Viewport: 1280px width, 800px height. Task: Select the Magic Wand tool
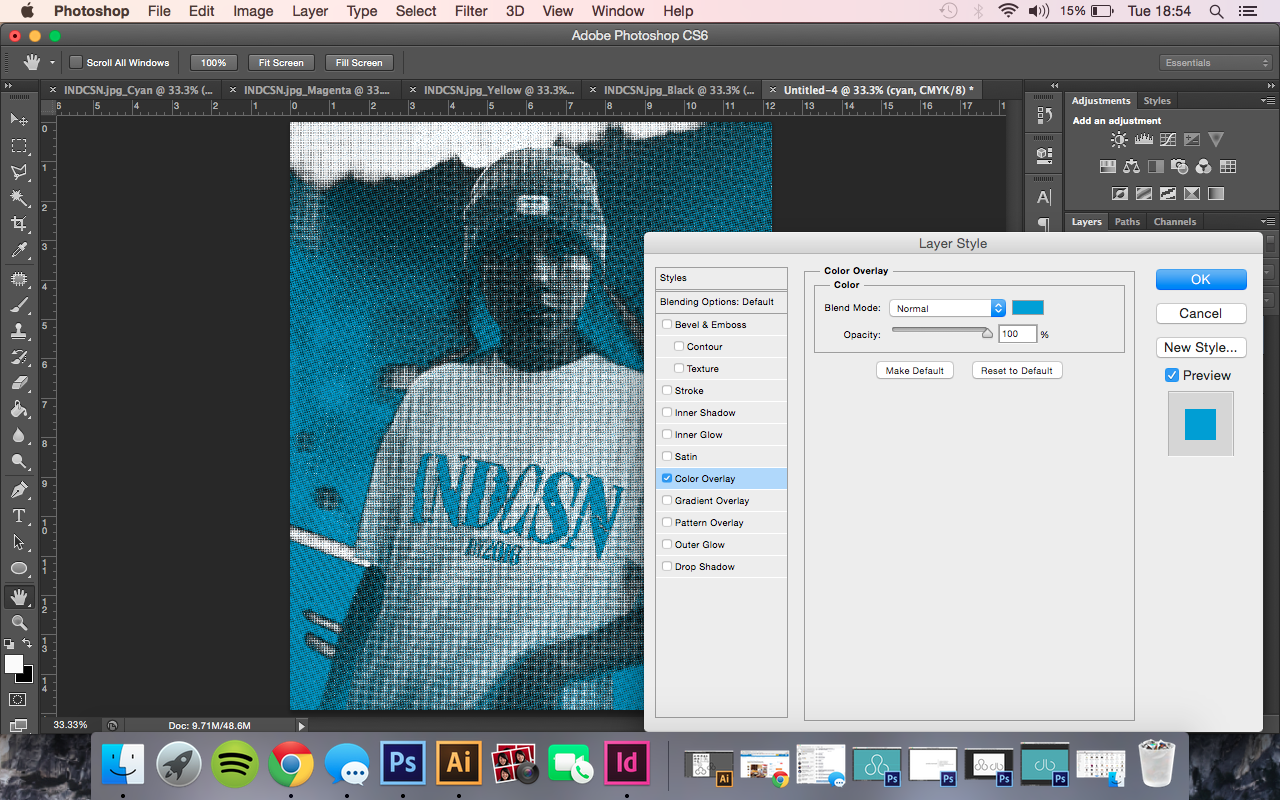coord(19,198)
